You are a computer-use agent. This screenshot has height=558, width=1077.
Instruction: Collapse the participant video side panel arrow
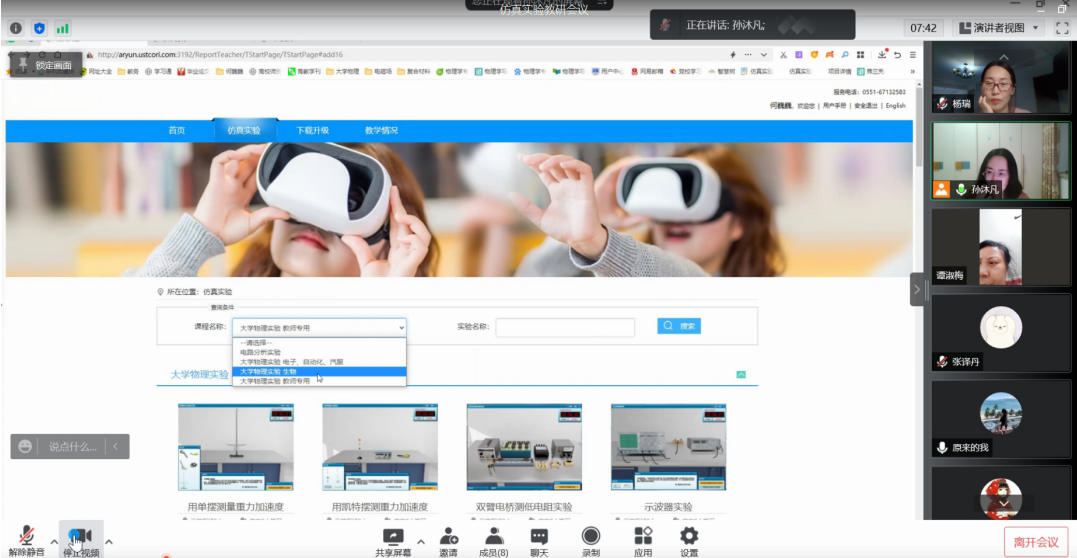(917, 289)
